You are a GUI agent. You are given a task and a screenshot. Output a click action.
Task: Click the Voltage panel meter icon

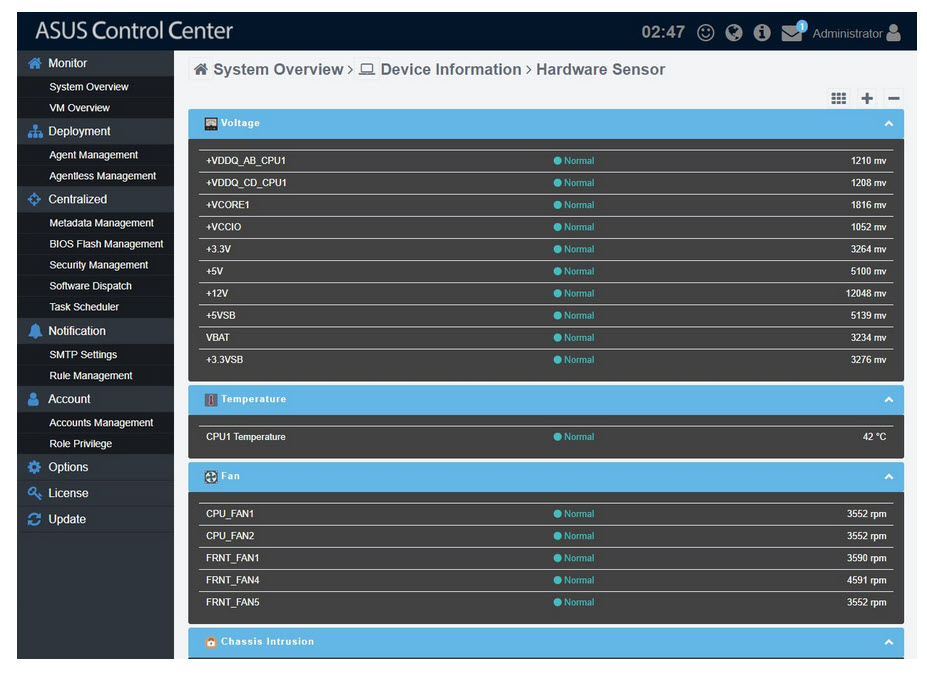[x=210, y=124]
